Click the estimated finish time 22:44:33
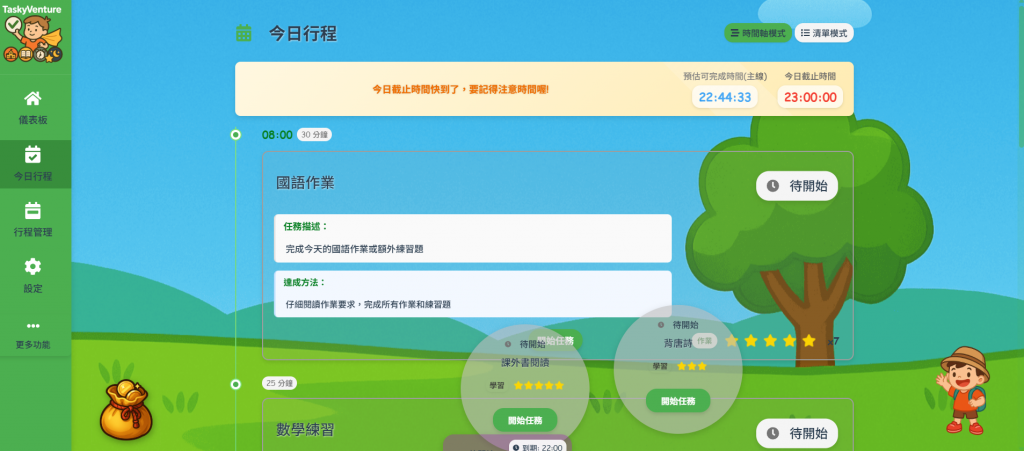Image resolution: width=1024 pixels, height=451 pixels. (725, 97)
